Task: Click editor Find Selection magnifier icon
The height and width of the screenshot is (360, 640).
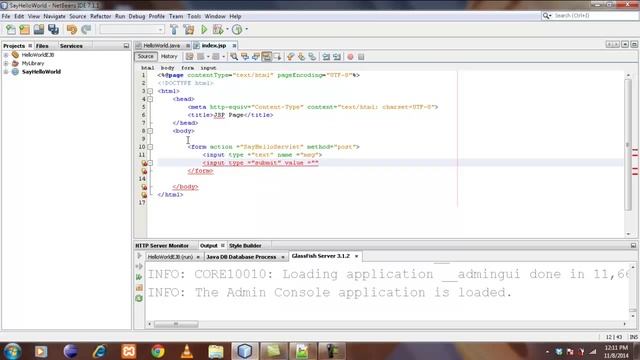Action: coord(234,57)
